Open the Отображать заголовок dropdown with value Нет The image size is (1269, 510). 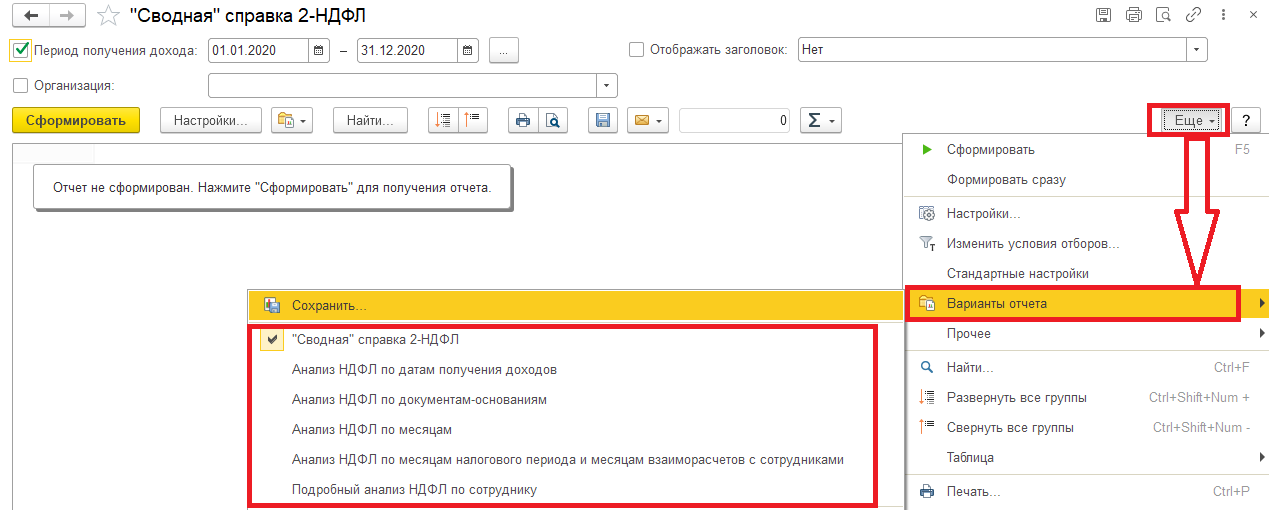(x=1196, y=50)
